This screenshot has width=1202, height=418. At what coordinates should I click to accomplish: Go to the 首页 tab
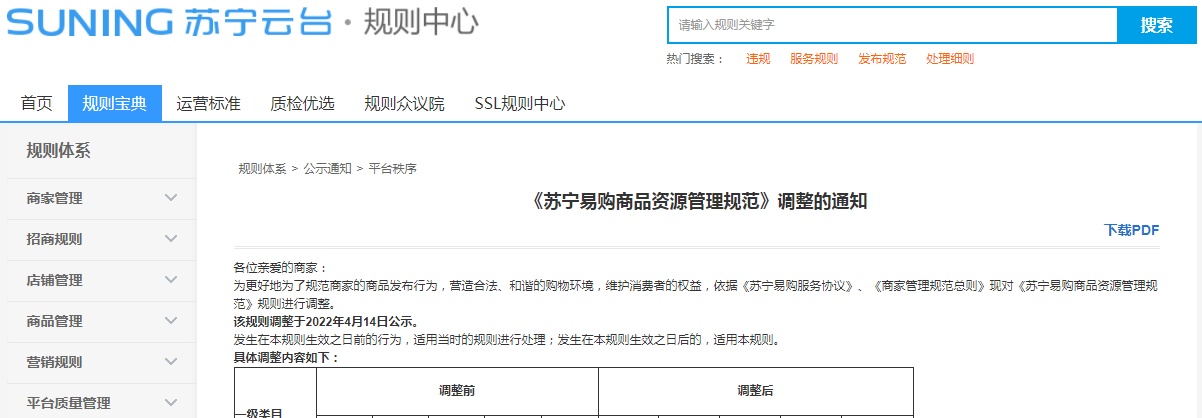37,104
